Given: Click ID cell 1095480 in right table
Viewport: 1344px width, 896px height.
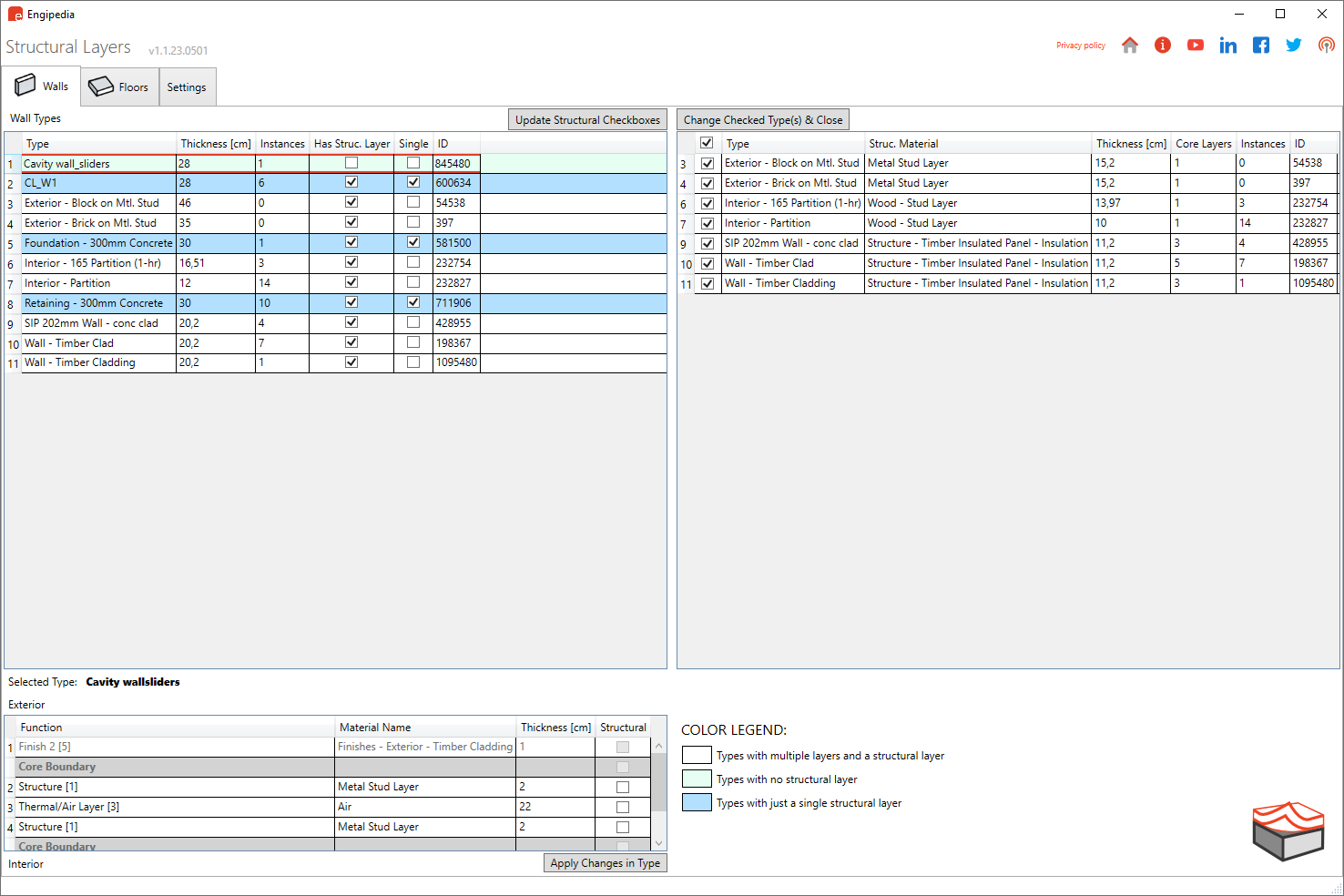Looking at the screenshot, I should [x=1313, y=283].
